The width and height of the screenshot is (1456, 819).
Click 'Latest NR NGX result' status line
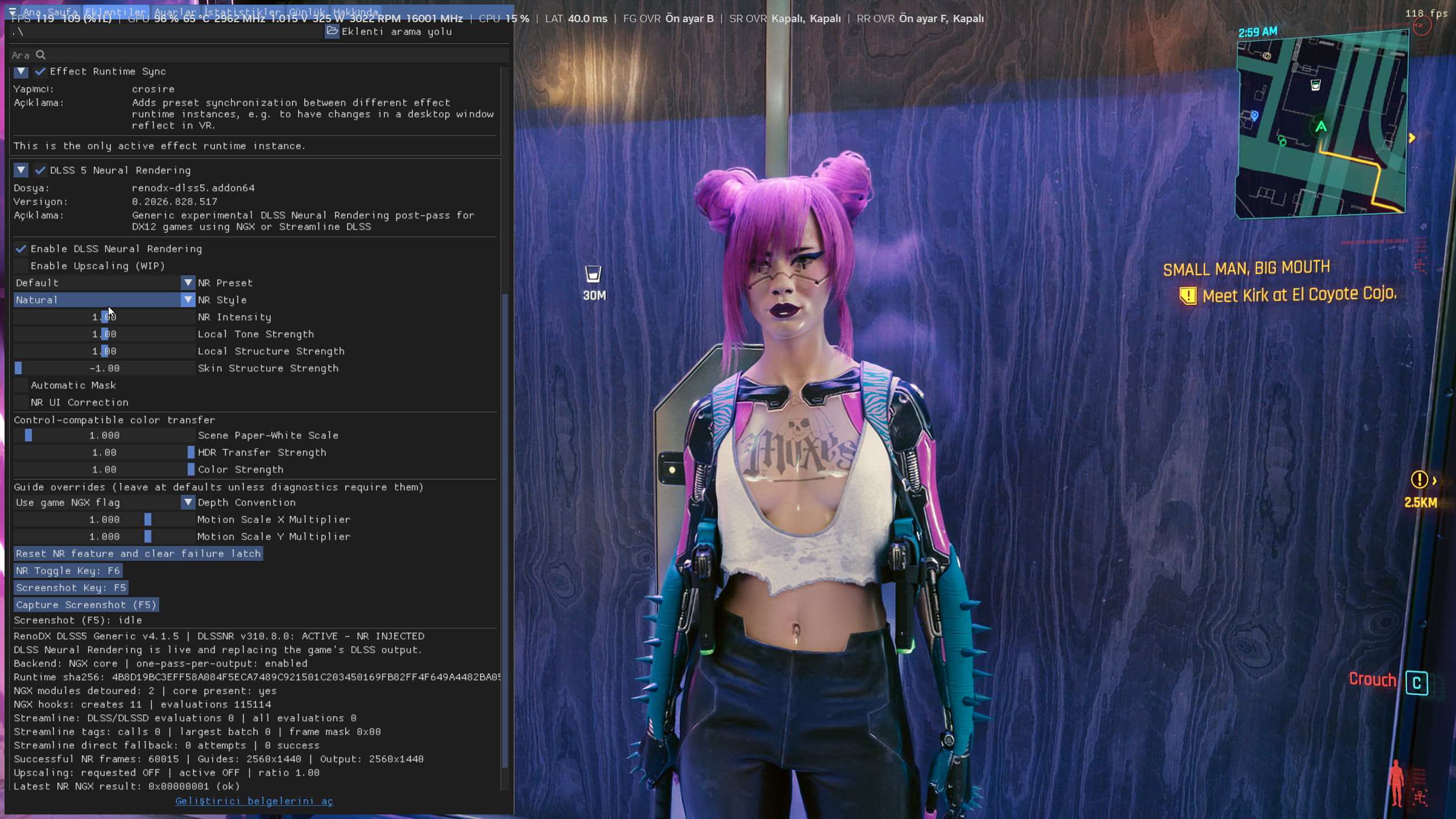tap(127, 787)
